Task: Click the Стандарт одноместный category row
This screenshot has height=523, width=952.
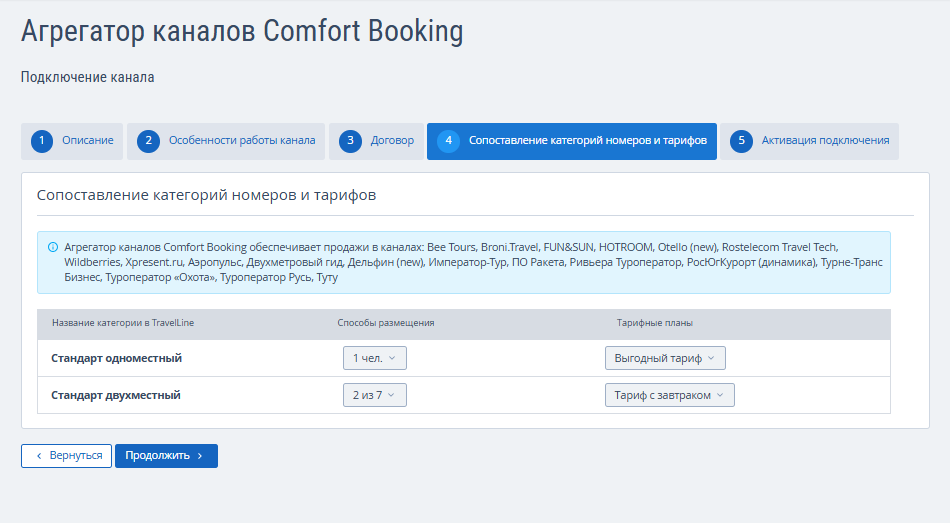Action: pos(117,358)
